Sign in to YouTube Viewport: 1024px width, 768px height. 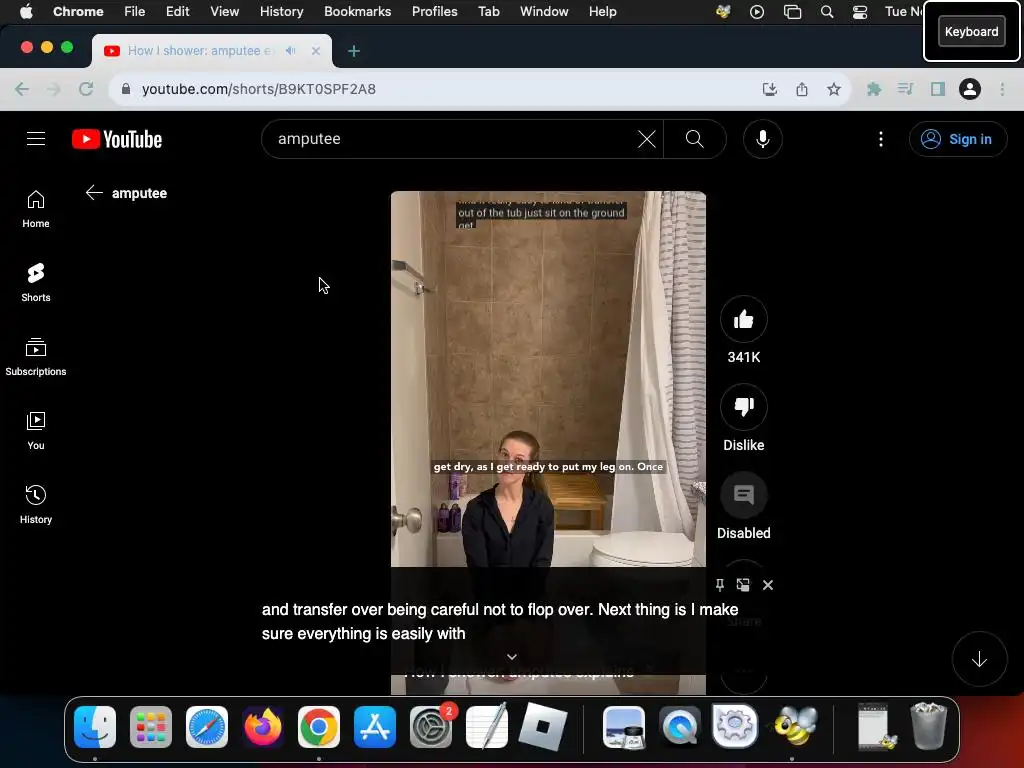957,138
